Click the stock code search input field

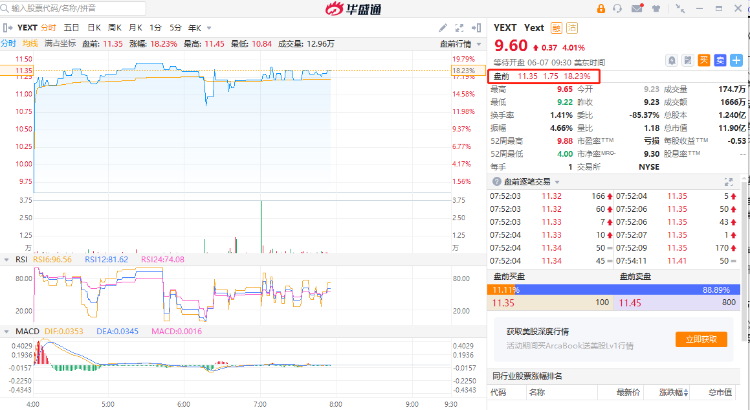73,8
